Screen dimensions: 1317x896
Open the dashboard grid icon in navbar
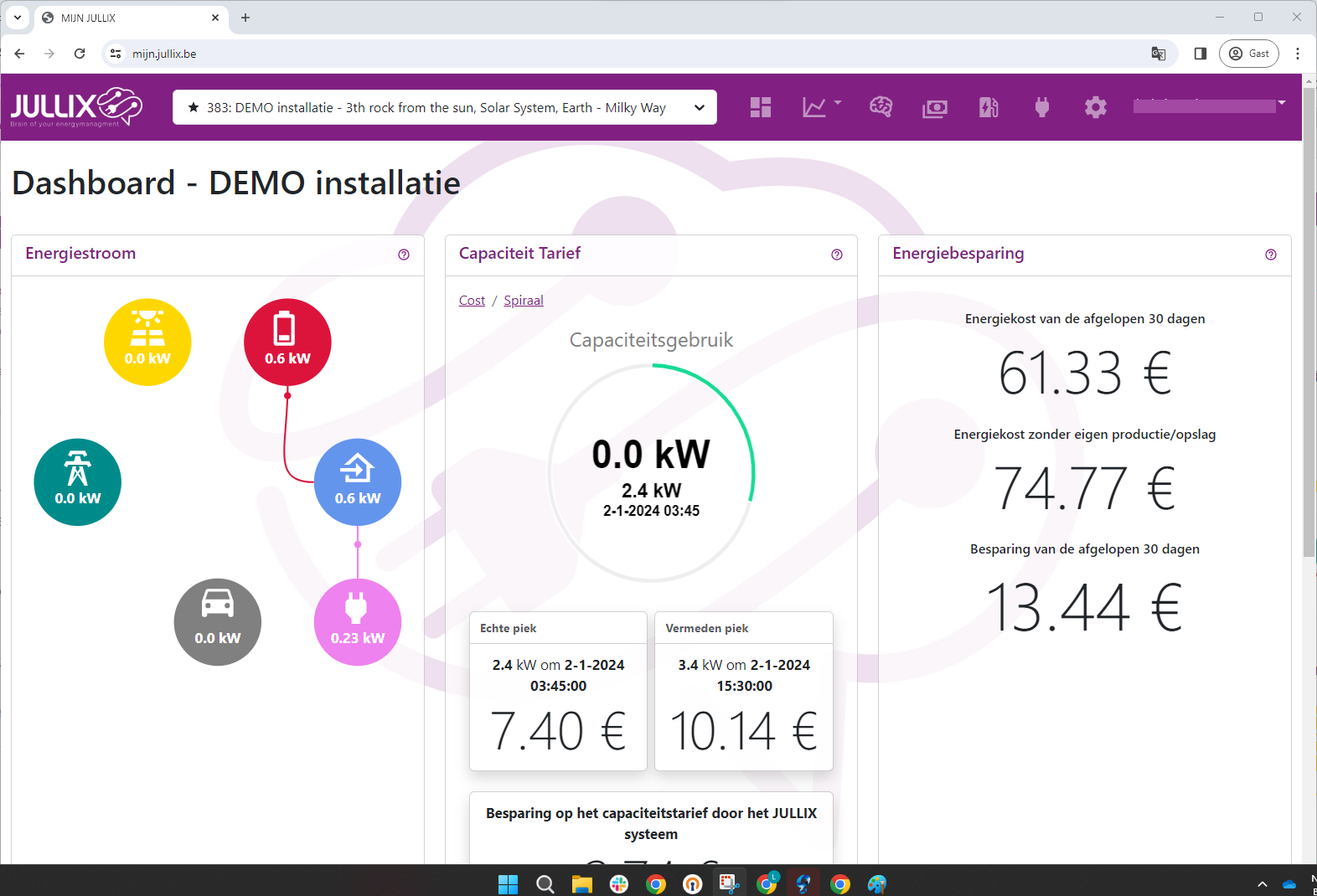click(760, 107)
